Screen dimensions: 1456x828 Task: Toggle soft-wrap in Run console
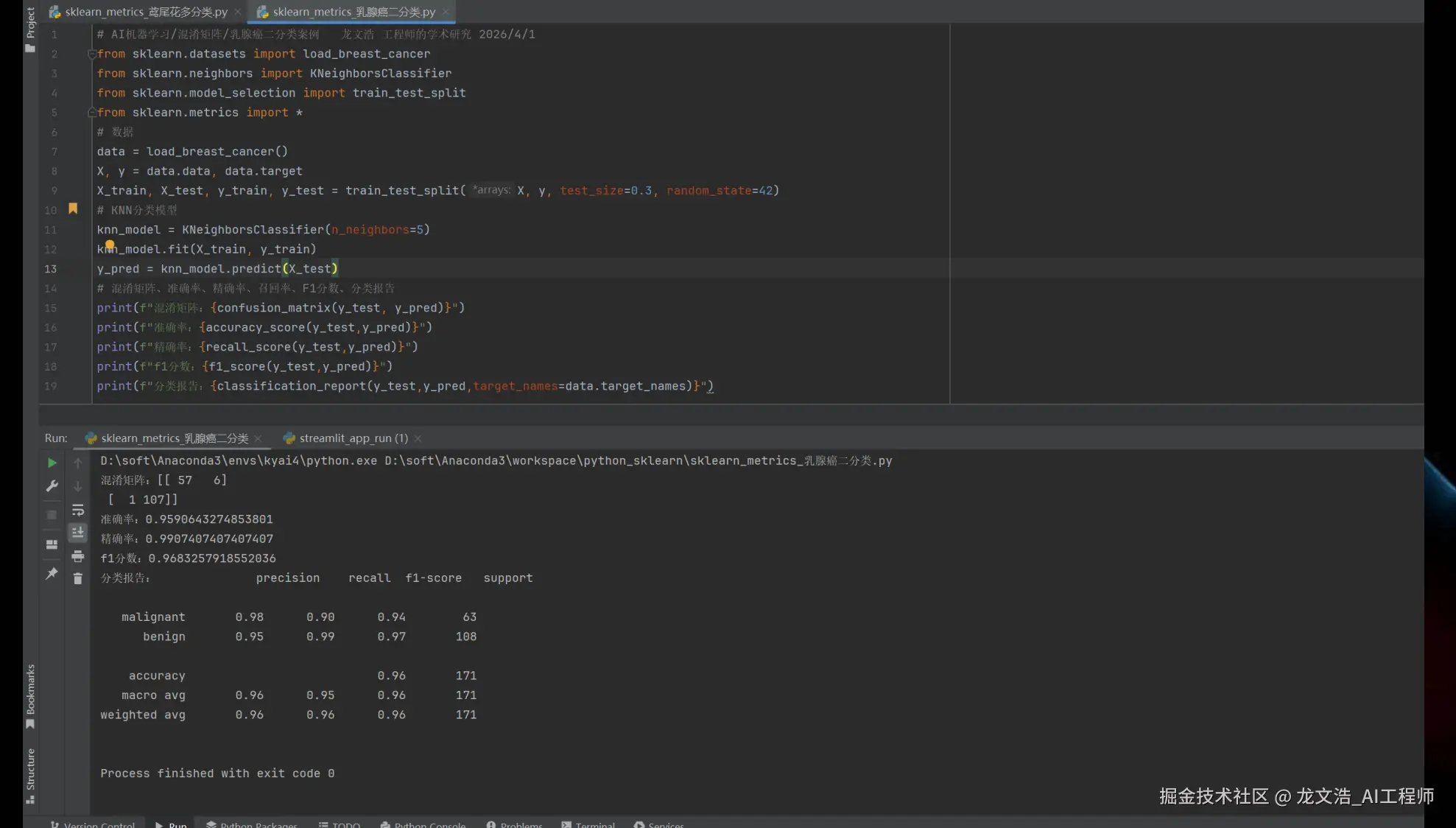pyautogui.click(x=77, y=510)
